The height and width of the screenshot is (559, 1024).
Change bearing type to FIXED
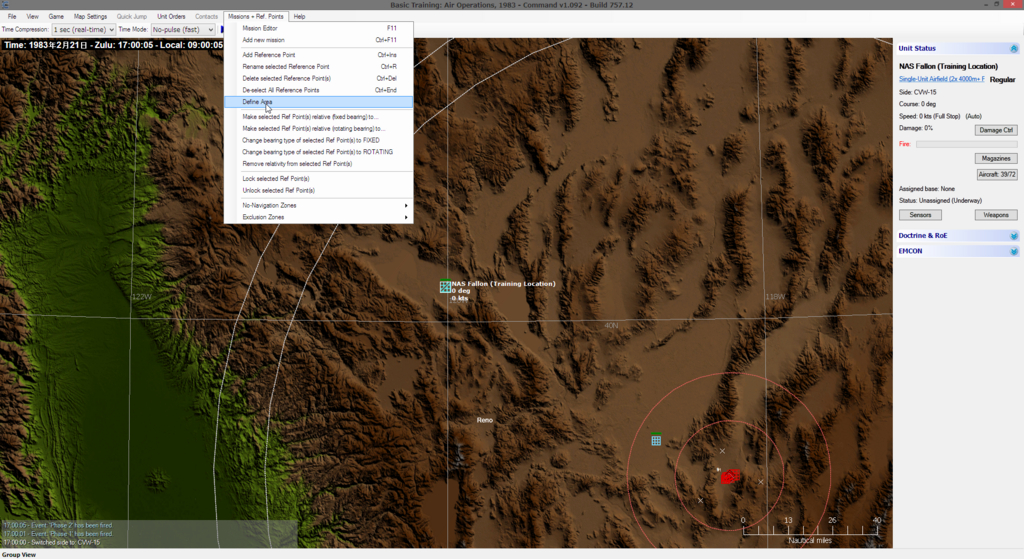(x=319, y=140)
